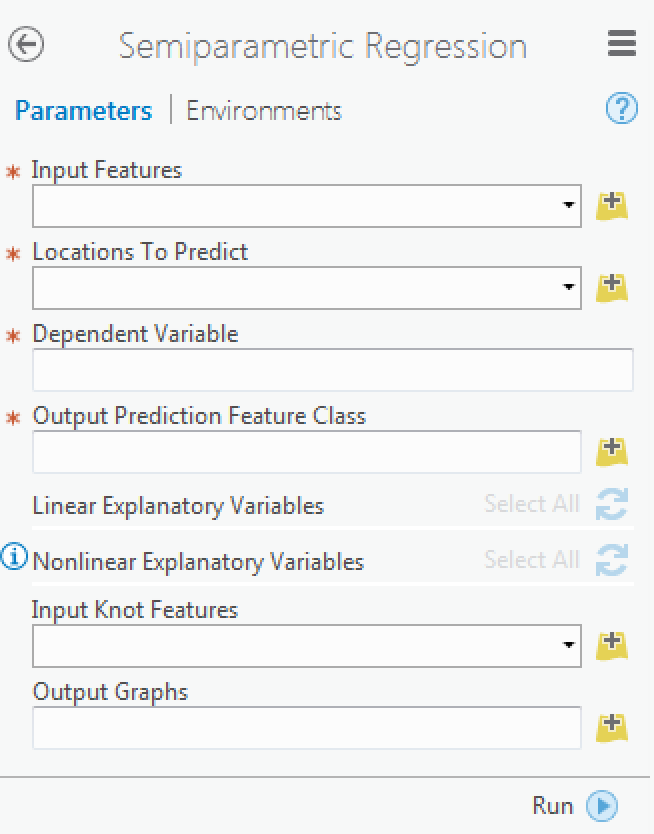Browse folder for Input Features
This screenshot has height=834, width=654.
(612, 206)
